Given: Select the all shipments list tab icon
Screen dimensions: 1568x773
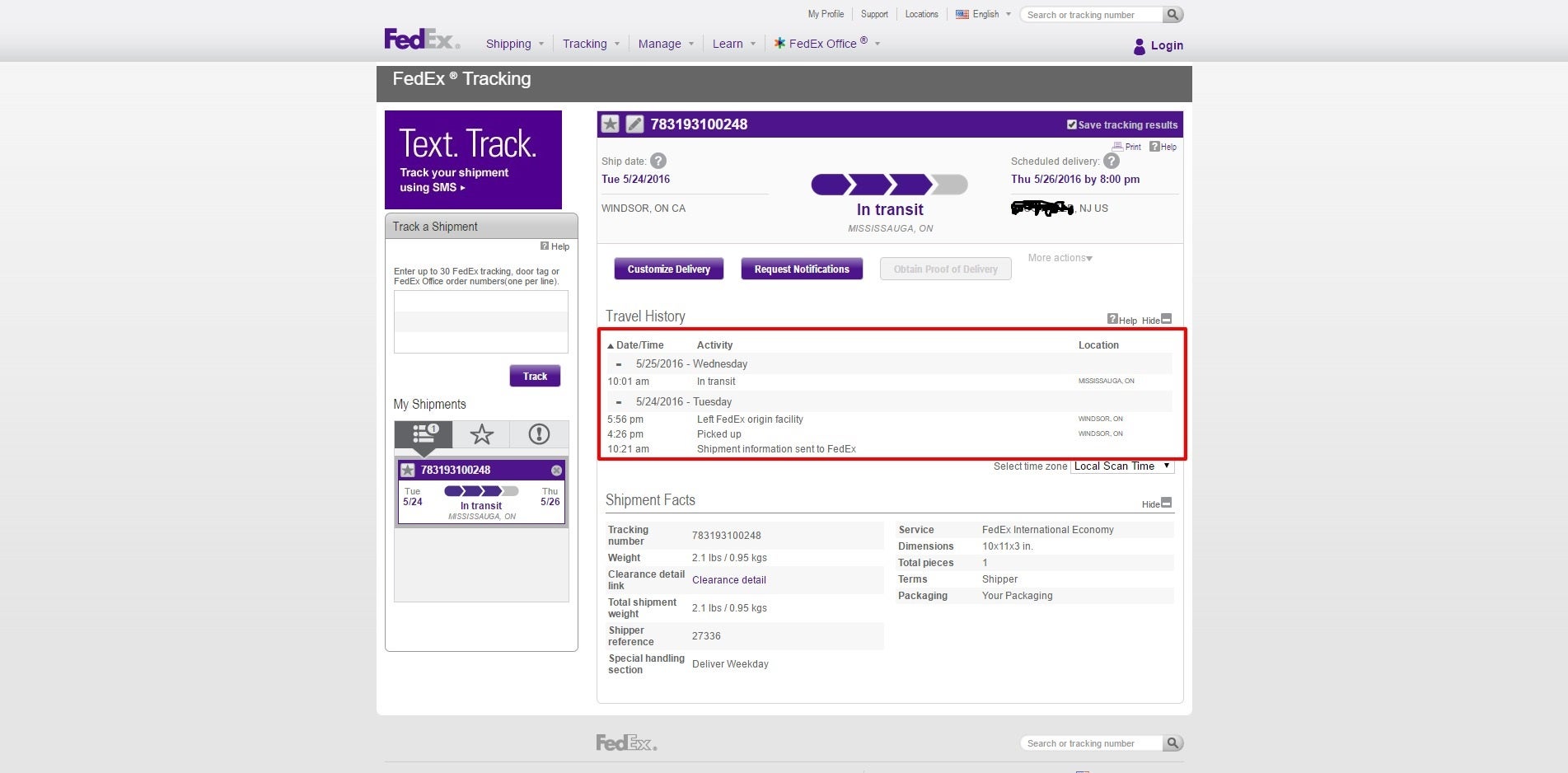Looking at the screenshot, I should tap(424, 434).
